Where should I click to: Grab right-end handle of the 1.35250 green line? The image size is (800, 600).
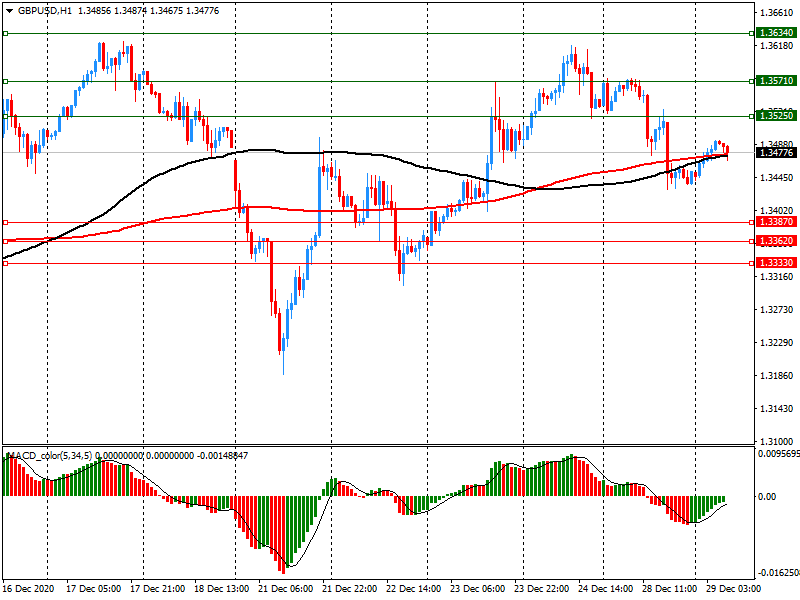752,117
